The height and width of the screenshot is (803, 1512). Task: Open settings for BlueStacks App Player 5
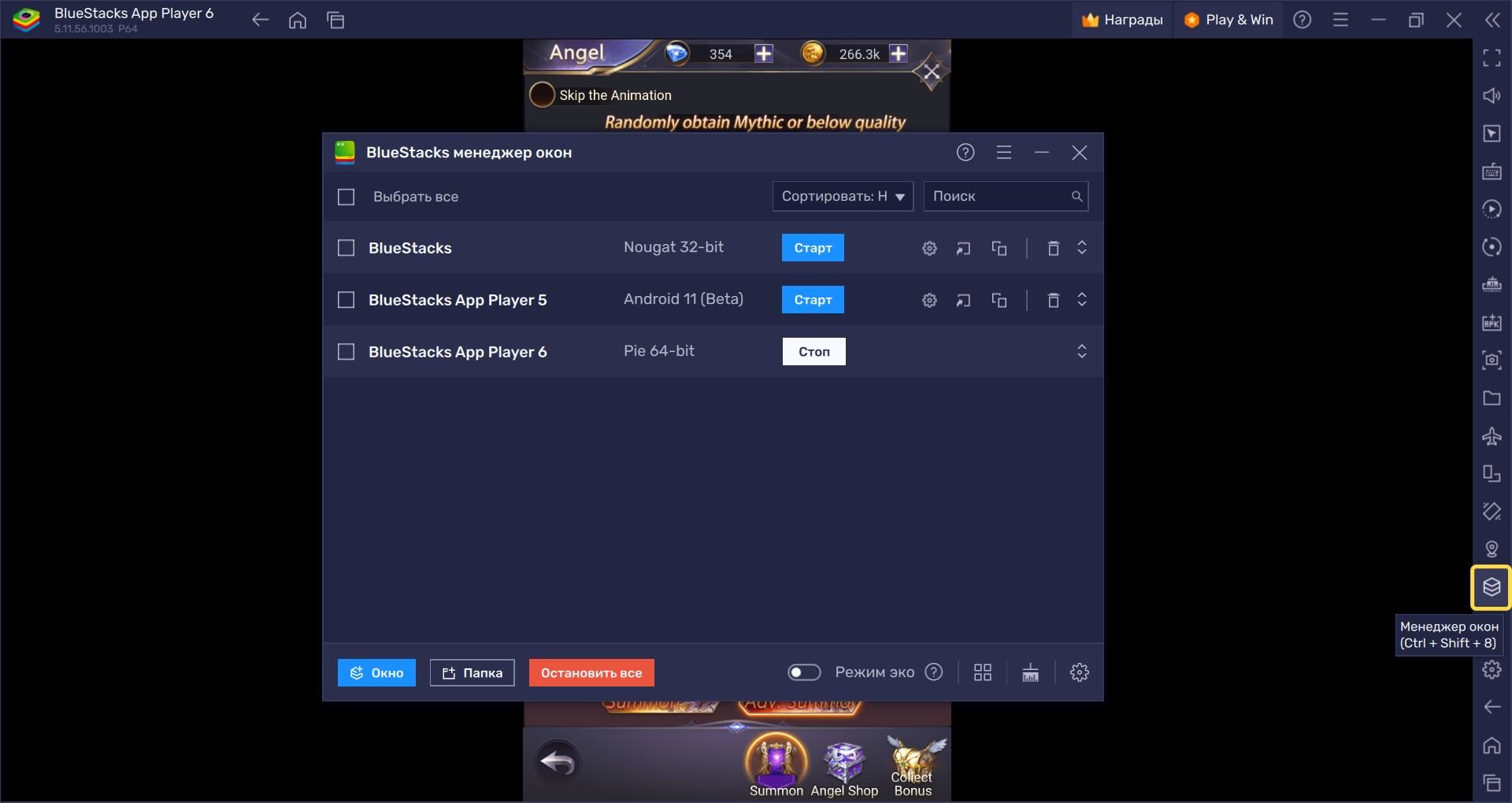pyautogui.click(x=929, y=301)
